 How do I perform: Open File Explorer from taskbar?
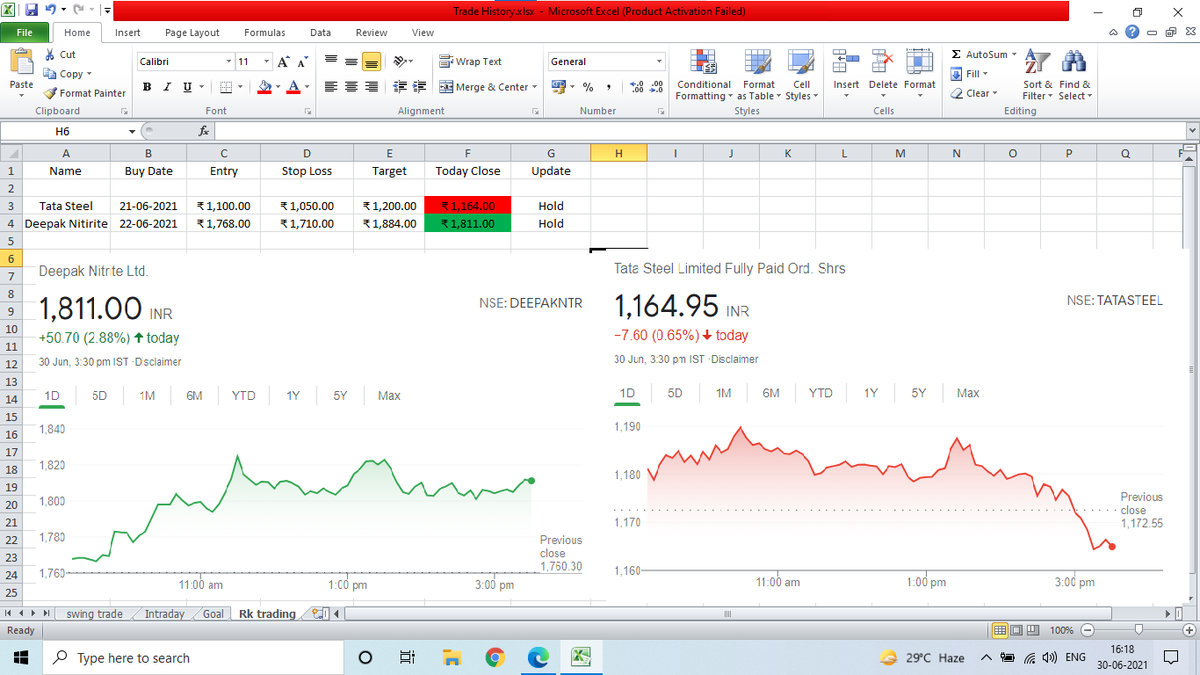451,657
